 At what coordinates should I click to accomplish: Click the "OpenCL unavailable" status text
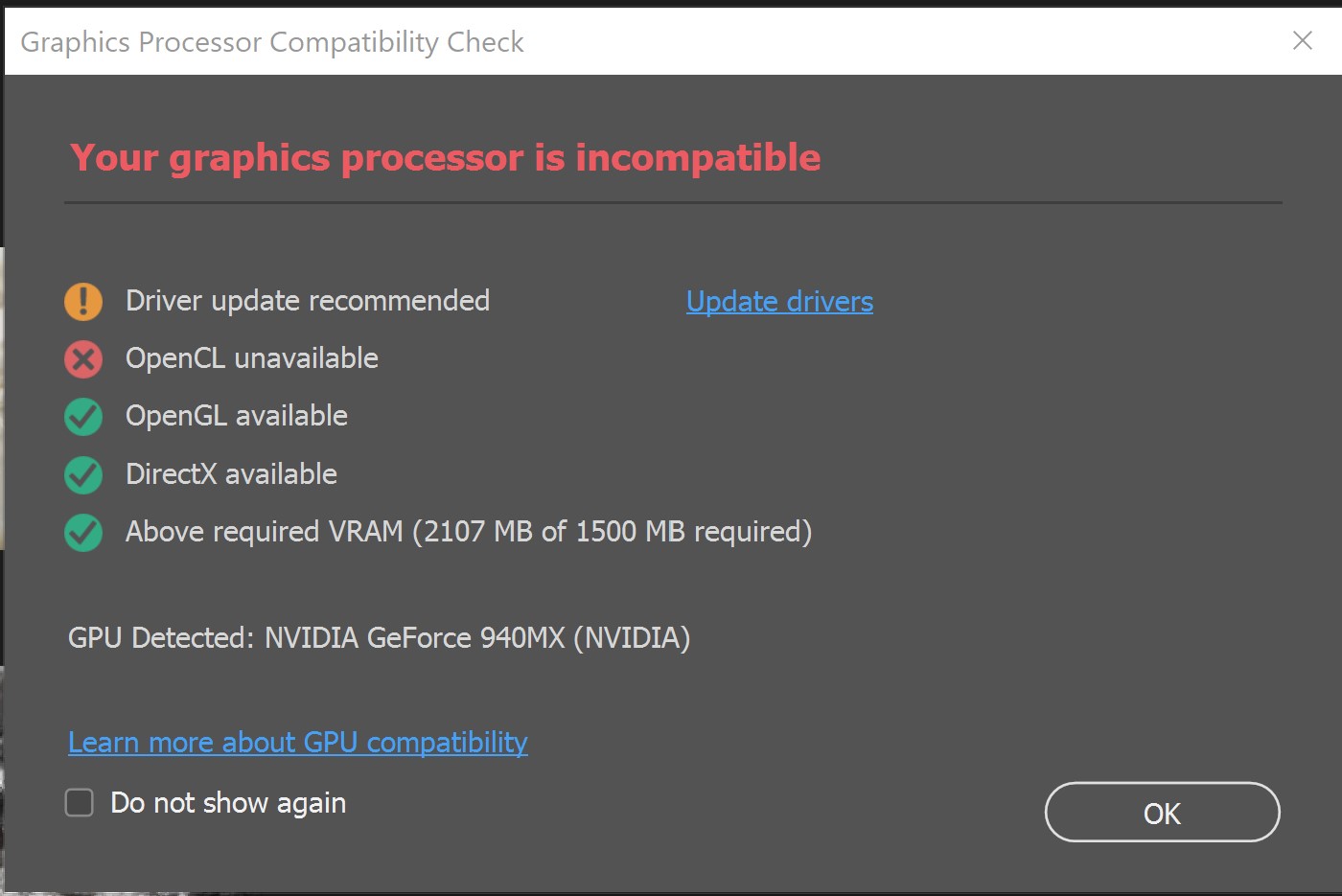pos(252,358)
